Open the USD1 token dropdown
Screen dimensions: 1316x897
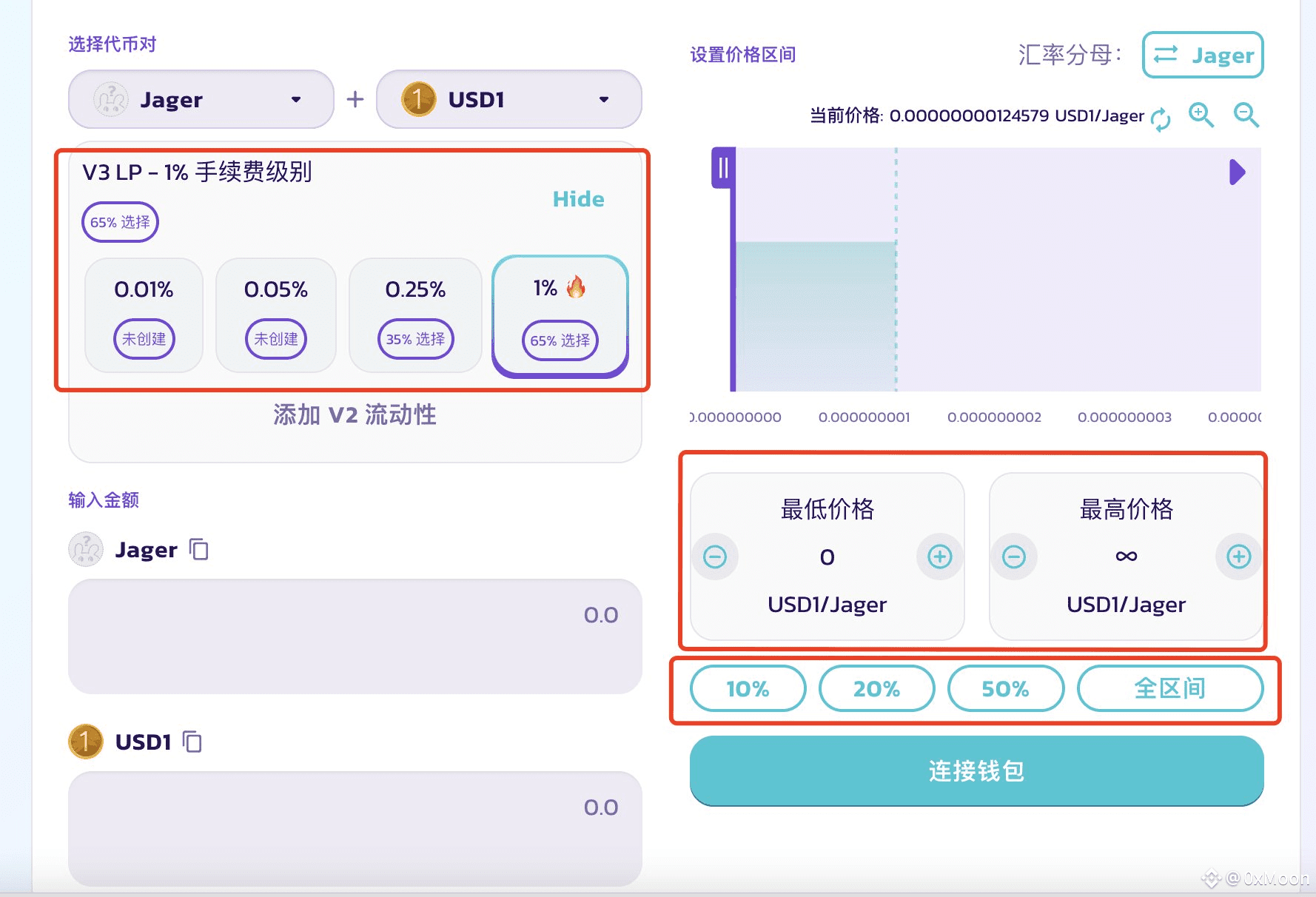click(508, 99)
